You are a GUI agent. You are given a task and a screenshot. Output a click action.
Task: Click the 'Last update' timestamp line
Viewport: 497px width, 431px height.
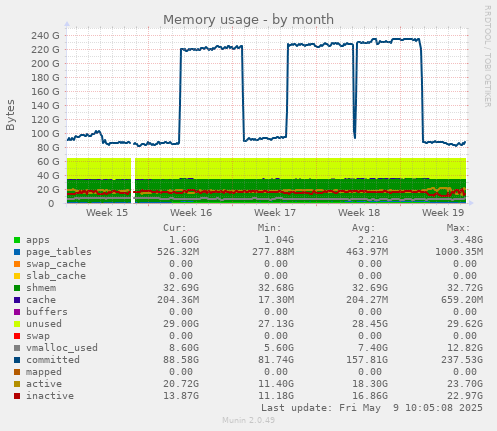pos(372,408)
